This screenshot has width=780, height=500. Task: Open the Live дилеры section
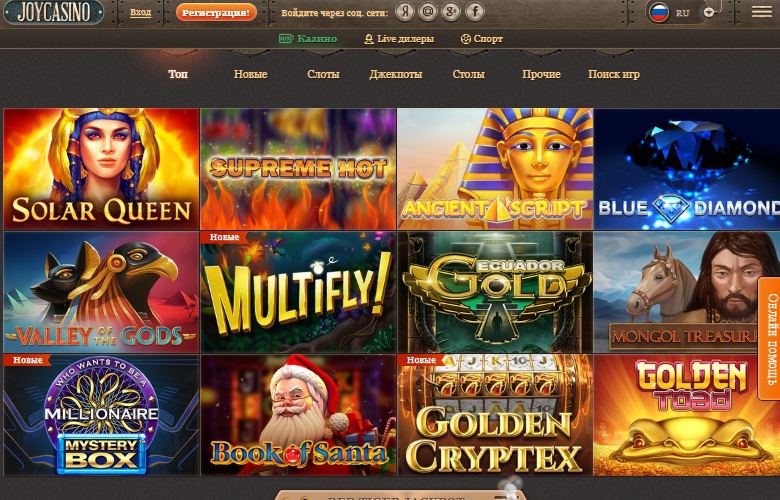pos(399,39)
